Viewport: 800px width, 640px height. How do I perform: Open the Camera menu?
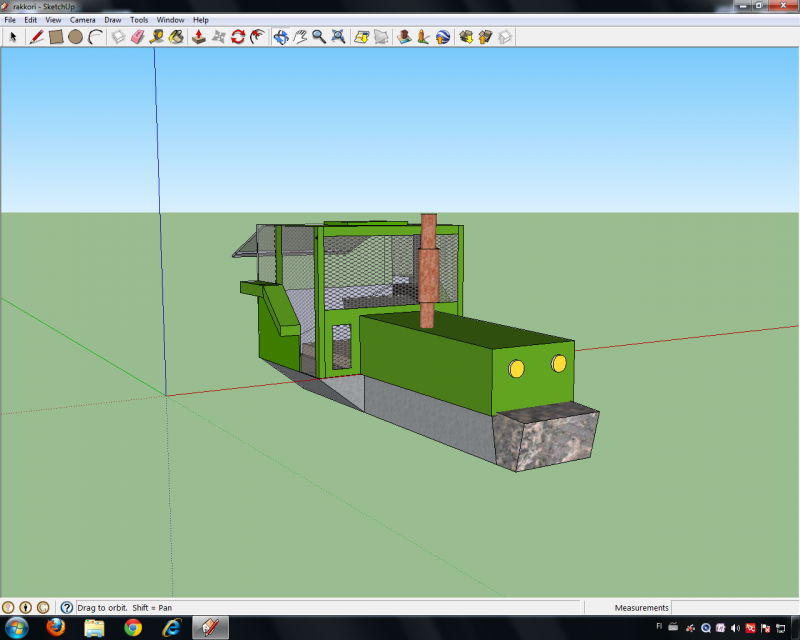[83, 20]
